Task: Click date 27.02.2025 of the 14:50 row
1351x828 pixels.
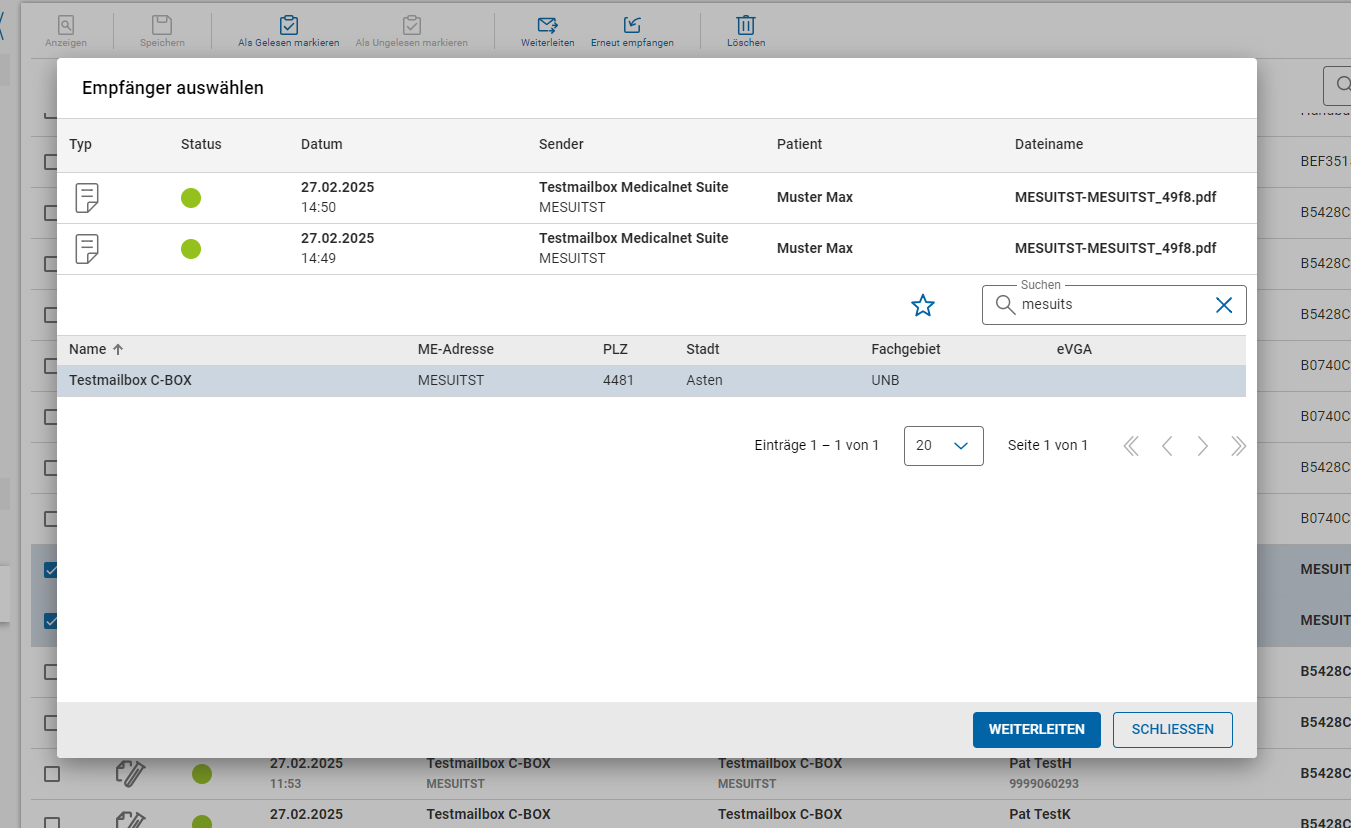Action: coord(338,187)
